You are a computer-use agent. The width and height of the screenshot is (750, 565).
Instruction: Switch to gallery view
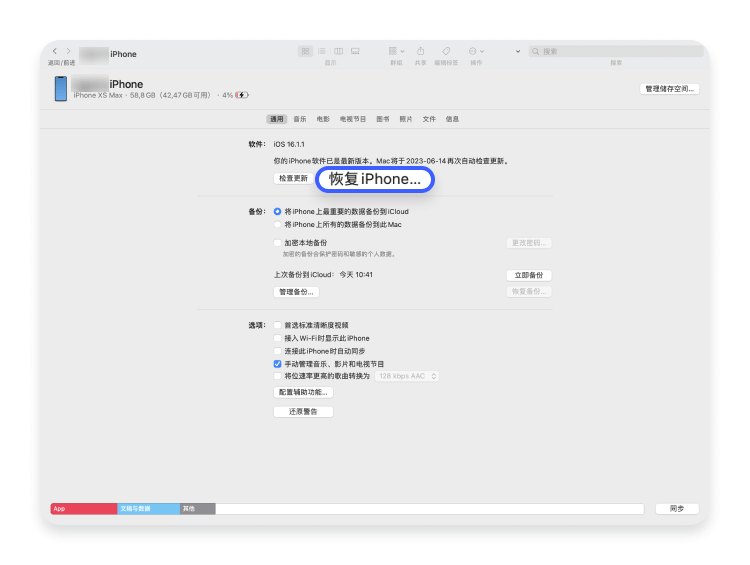coord(355,51)
